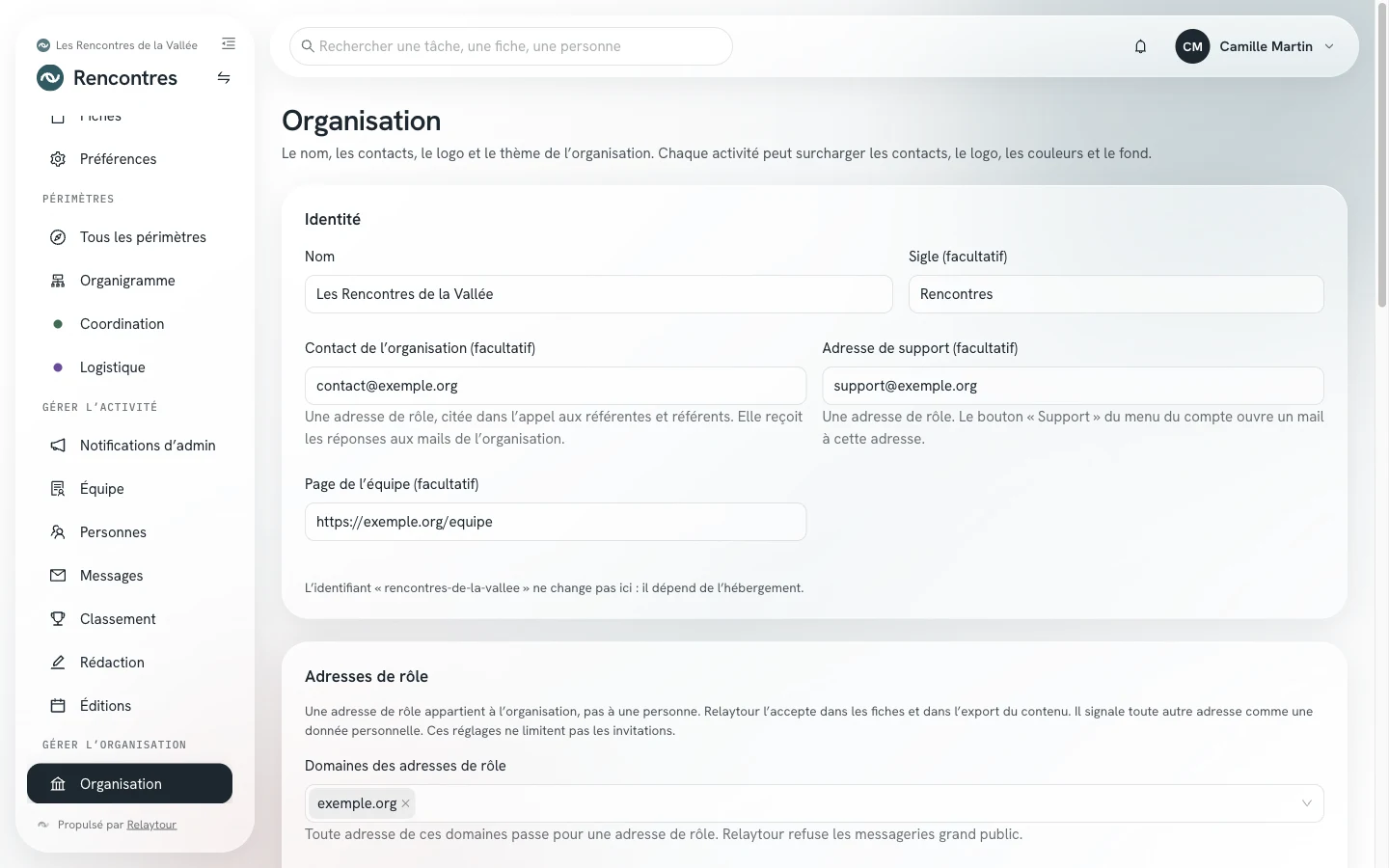
Task: Click the Messages envelope icon
Action: click(x=58, y=576)
